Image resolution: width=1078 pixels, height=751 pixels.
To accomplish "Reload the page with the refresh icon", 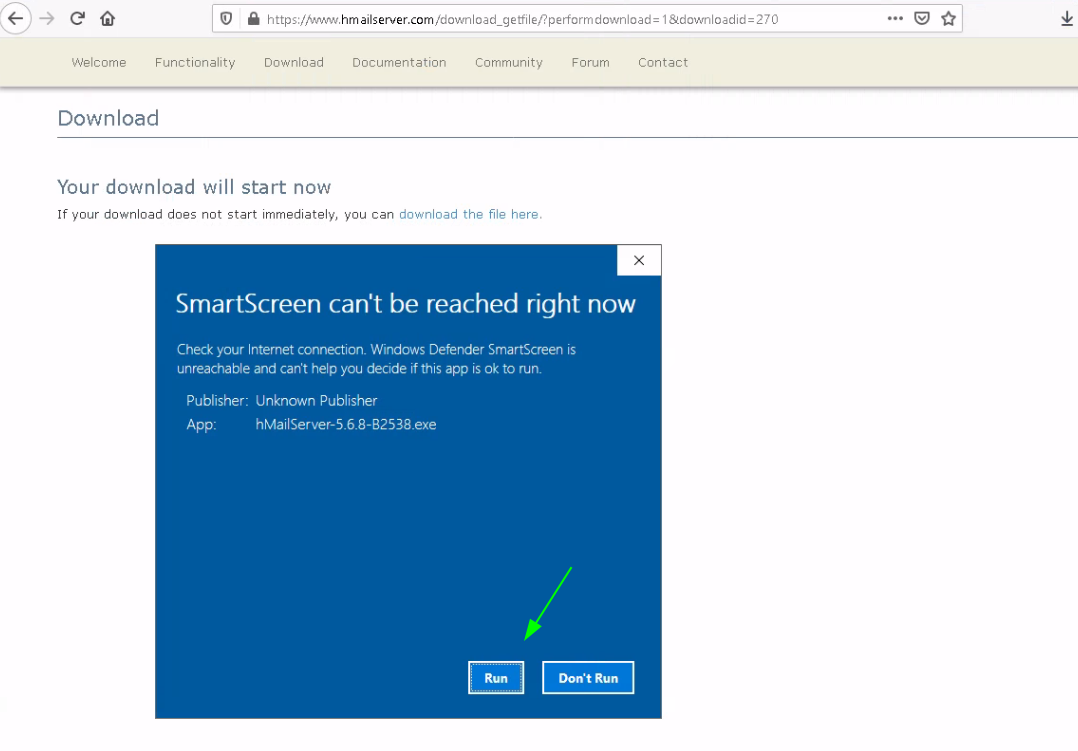I will [x=77, y=19].
